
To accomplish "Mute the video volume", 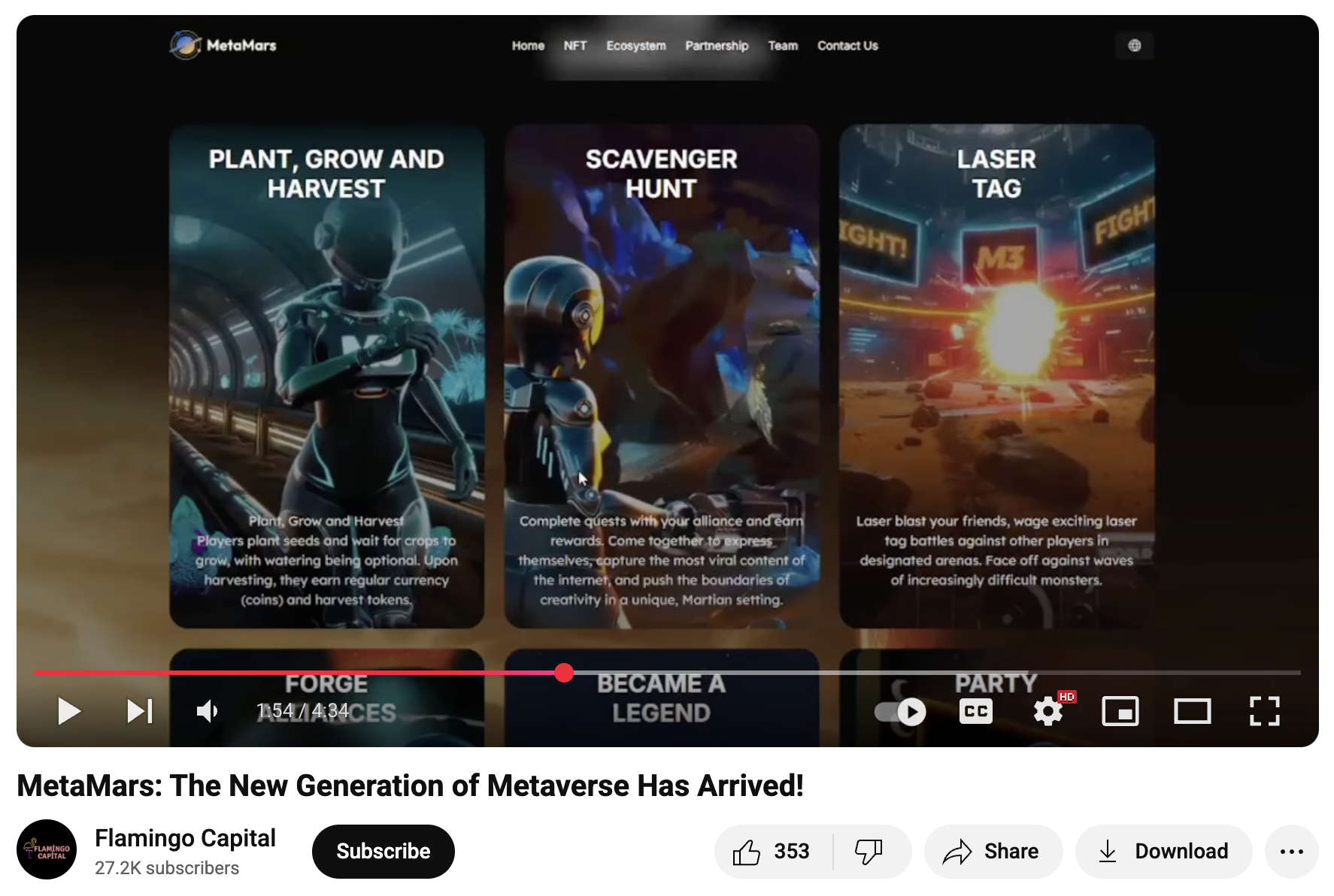I will [207, 711].
